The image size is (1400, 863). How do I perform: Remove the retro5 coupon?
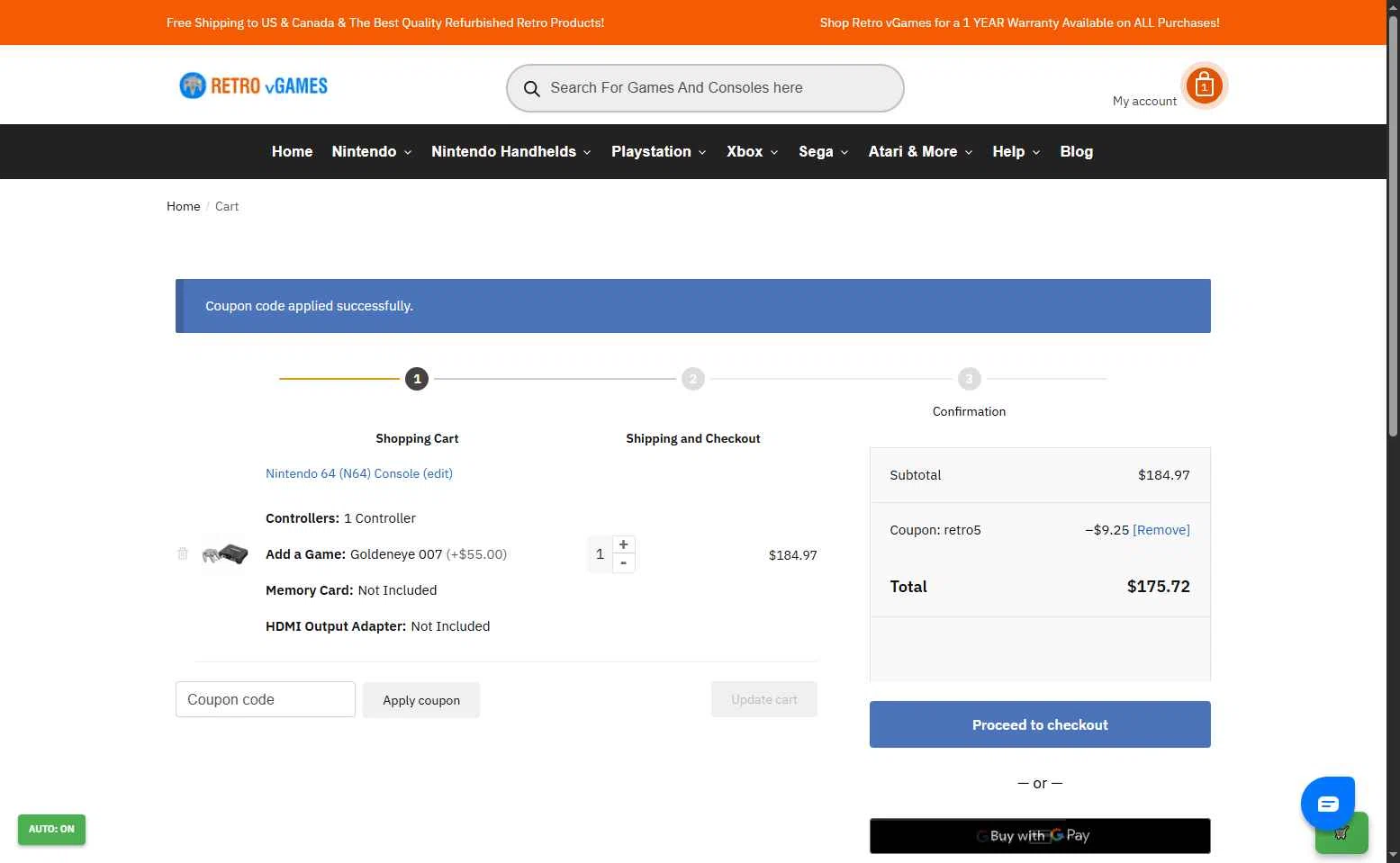pyautogui.click(x=1161, y=530)
